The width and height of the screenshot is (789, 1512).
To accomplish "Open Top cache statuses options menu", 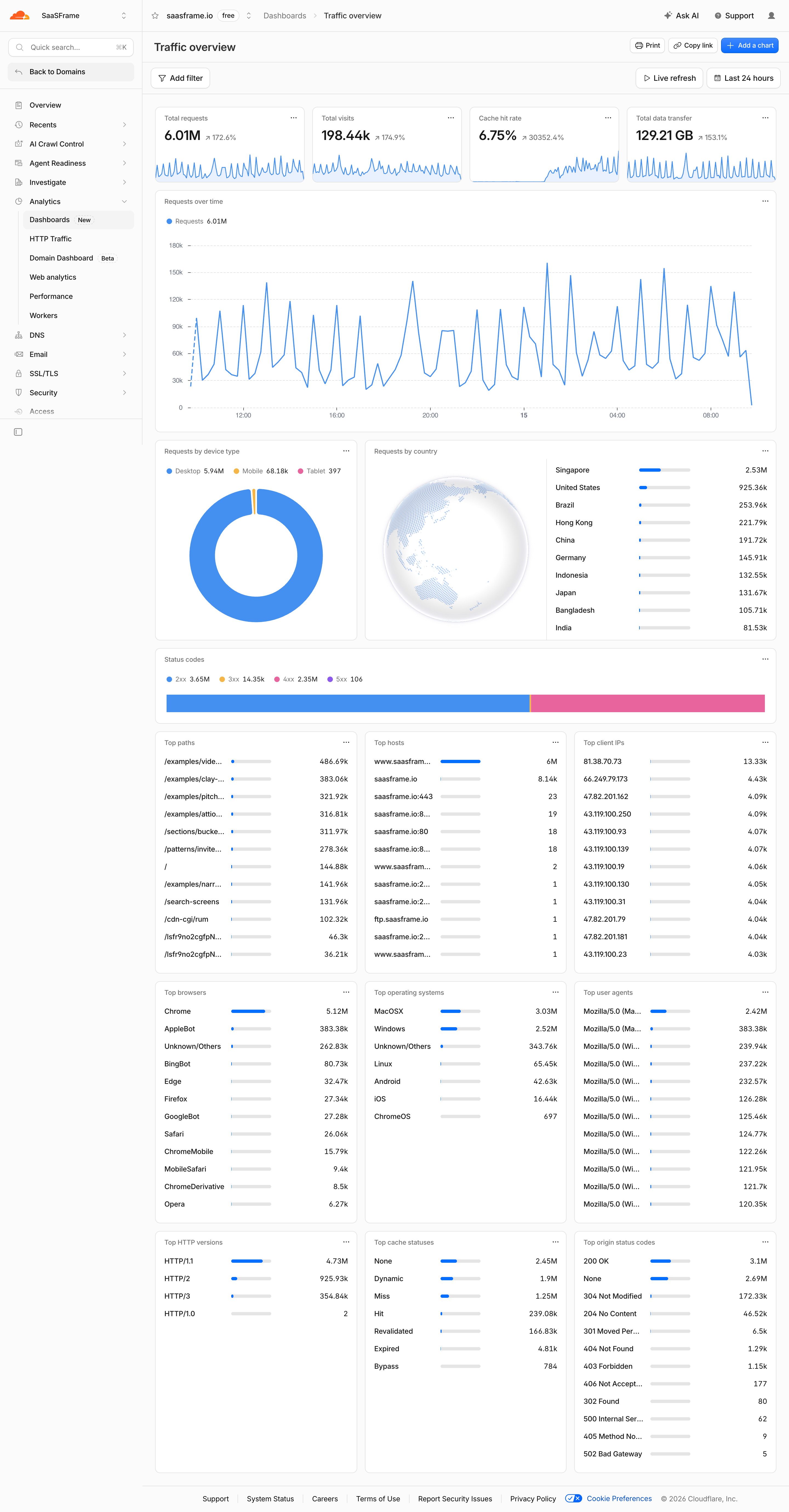I will (x=555, y=1242).
